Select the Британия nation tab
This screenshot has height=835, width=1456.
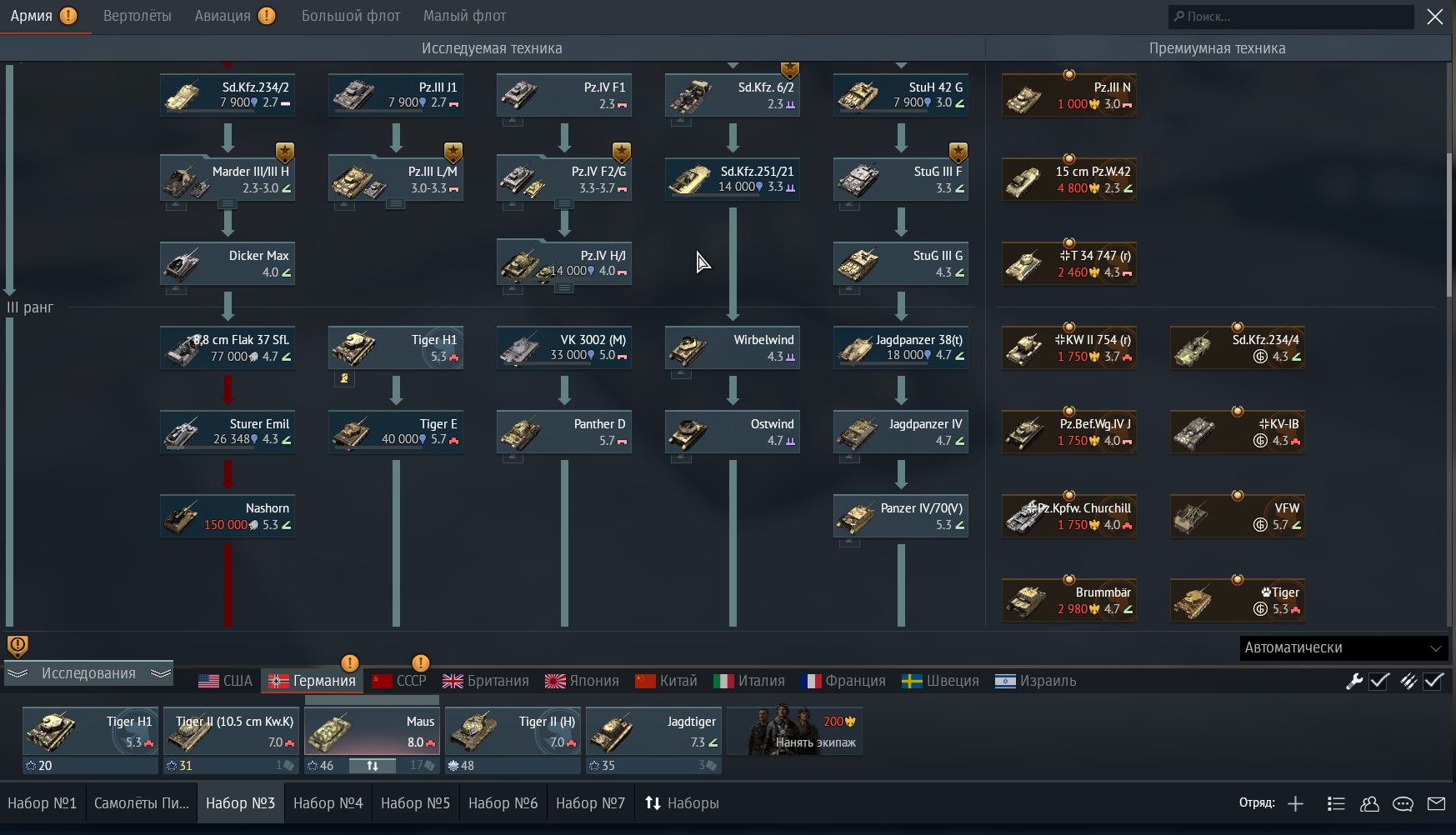click(486, 681)
